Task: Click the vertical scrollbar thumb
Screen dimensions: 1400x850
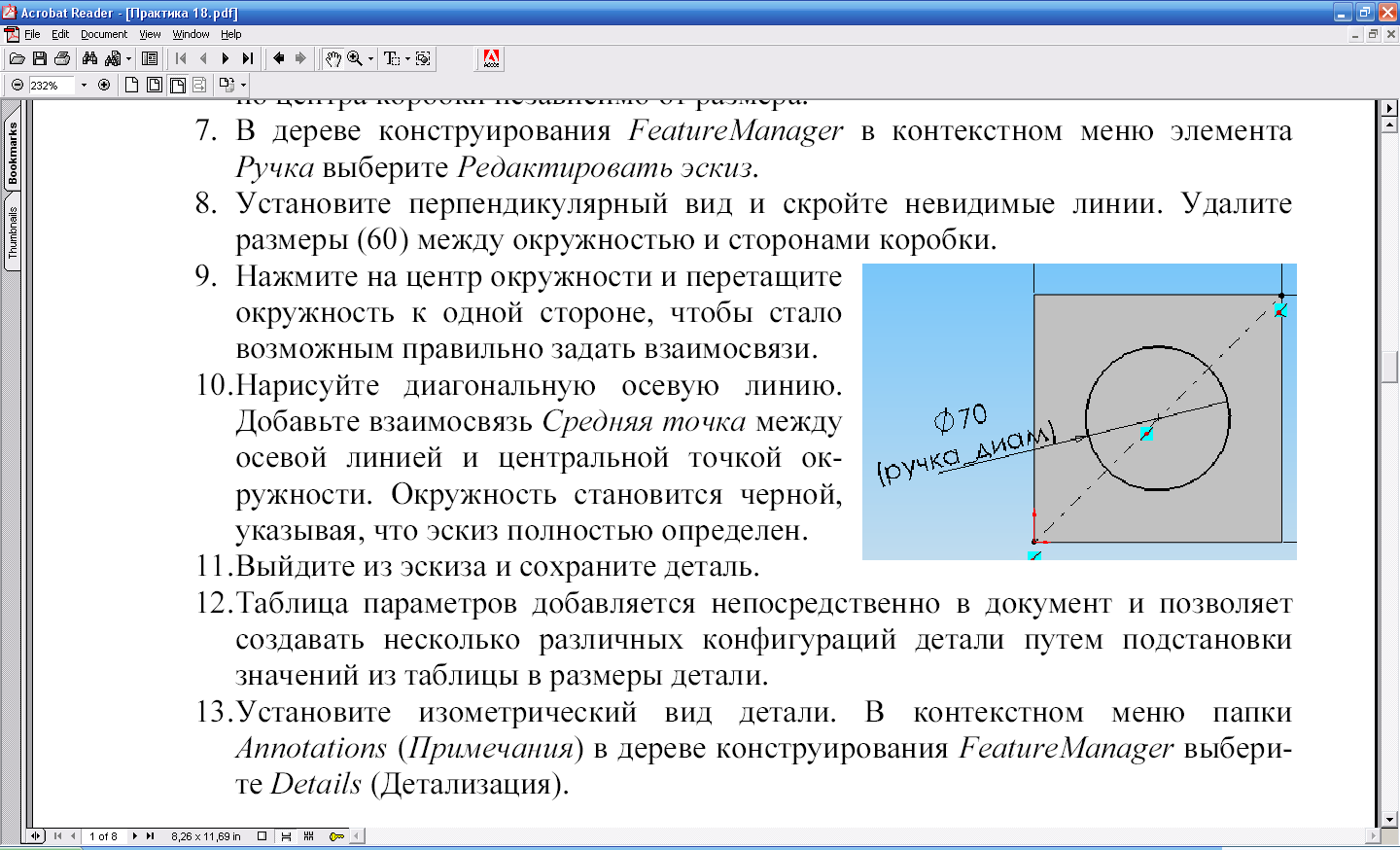Action: pos(1390,367)
